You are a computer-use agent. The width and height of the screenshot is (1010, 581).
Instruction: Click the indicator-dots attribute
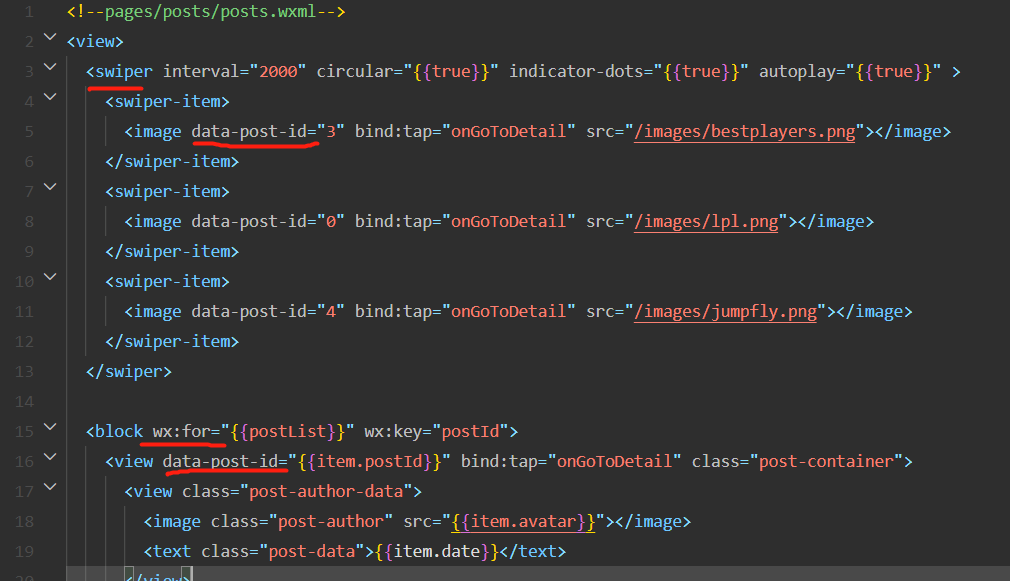629,71
